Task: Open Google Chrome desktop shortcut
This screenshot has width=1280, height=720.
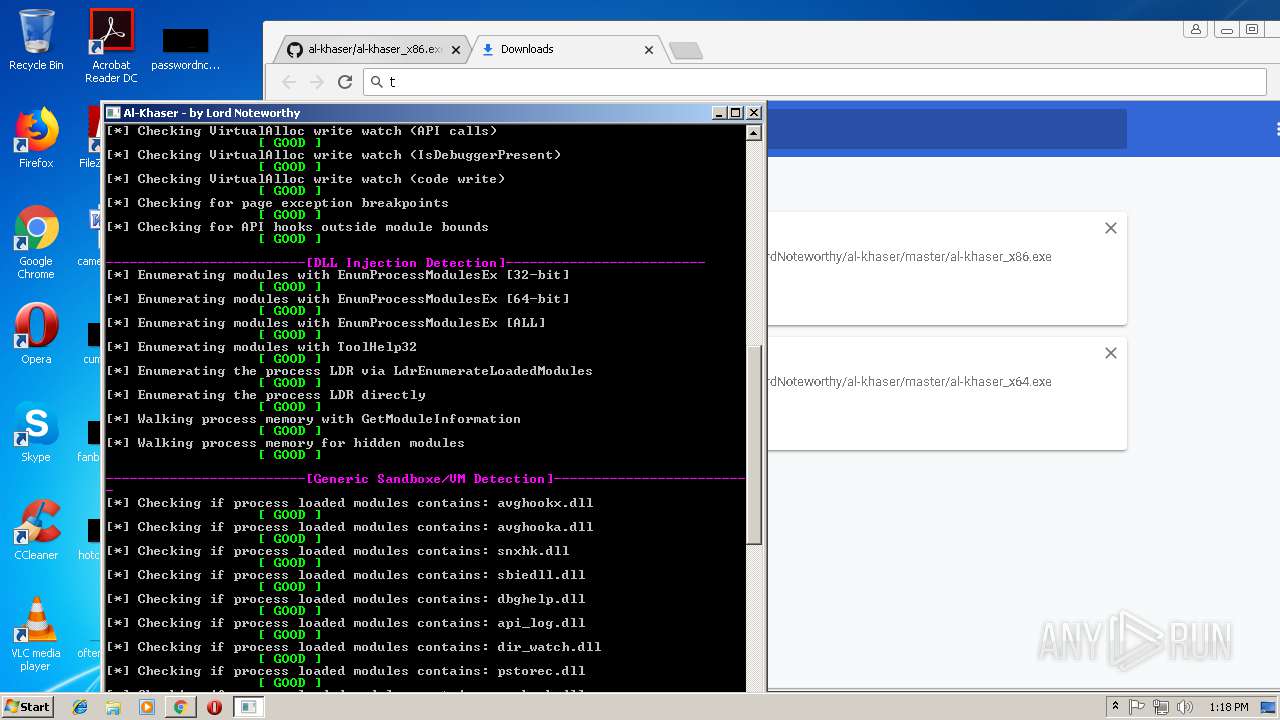Action: point(36,243)
